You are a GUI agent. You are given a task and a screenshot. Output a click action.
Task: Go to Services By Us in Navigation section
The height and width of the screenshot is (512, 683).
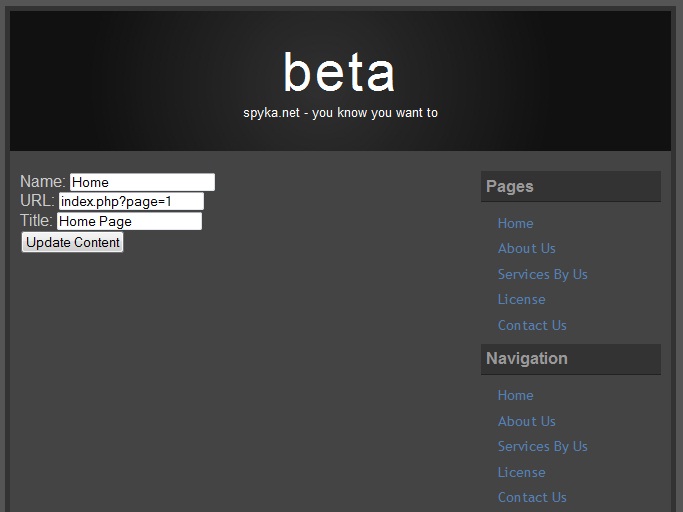(x=543, y=446)
